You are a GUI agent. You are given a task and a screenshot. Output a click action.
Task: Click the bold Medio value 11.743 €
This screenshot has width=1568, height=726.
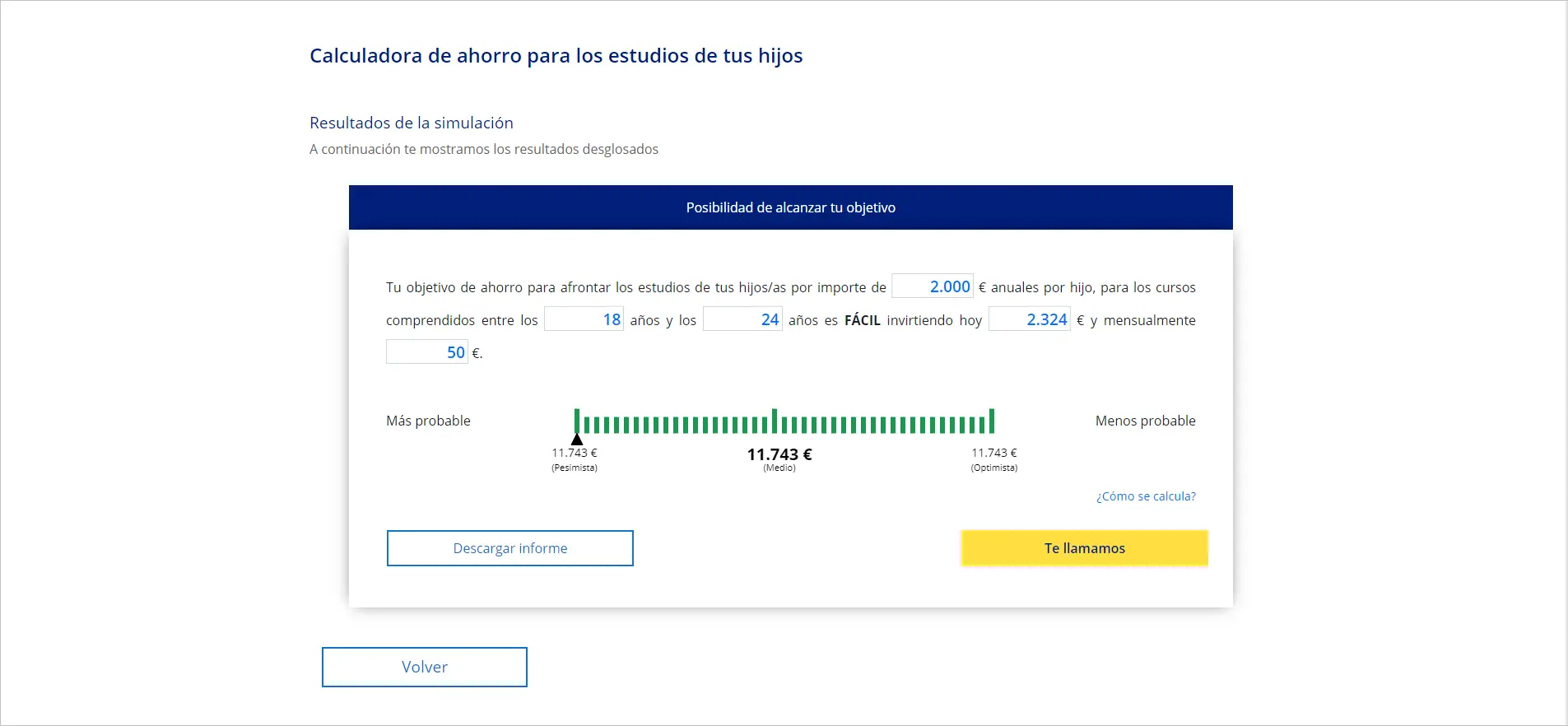click(x=779, y=454)
